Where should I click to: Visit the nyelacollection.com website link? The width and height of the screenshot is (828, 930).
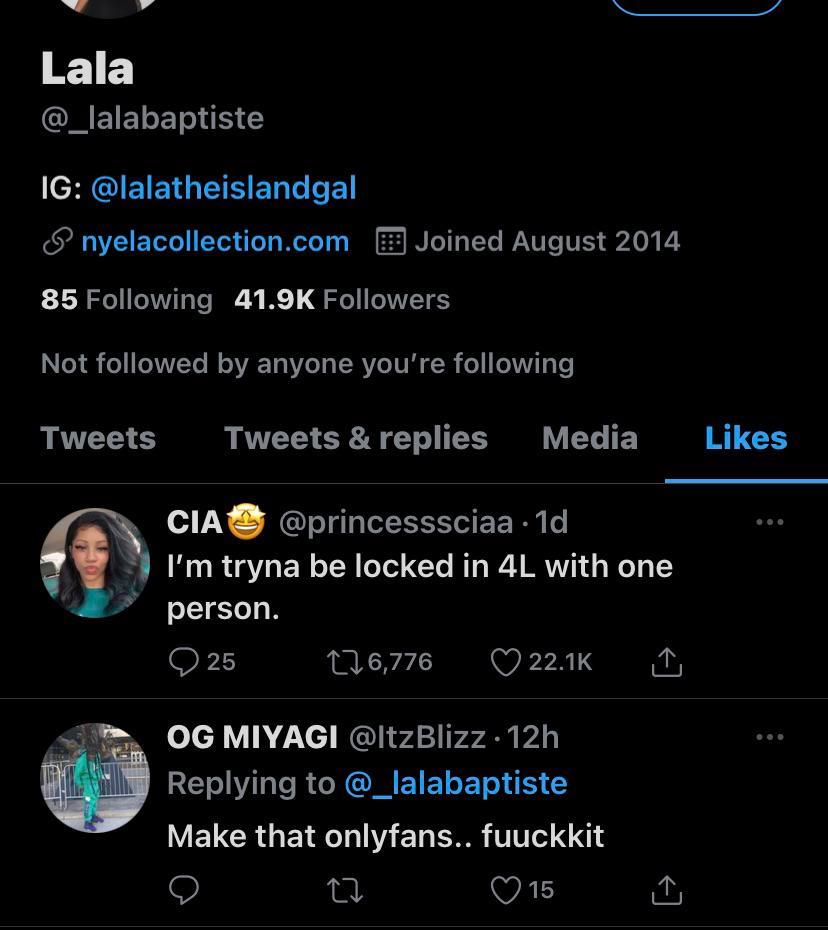pyautogui.click(x=215, y=241)
